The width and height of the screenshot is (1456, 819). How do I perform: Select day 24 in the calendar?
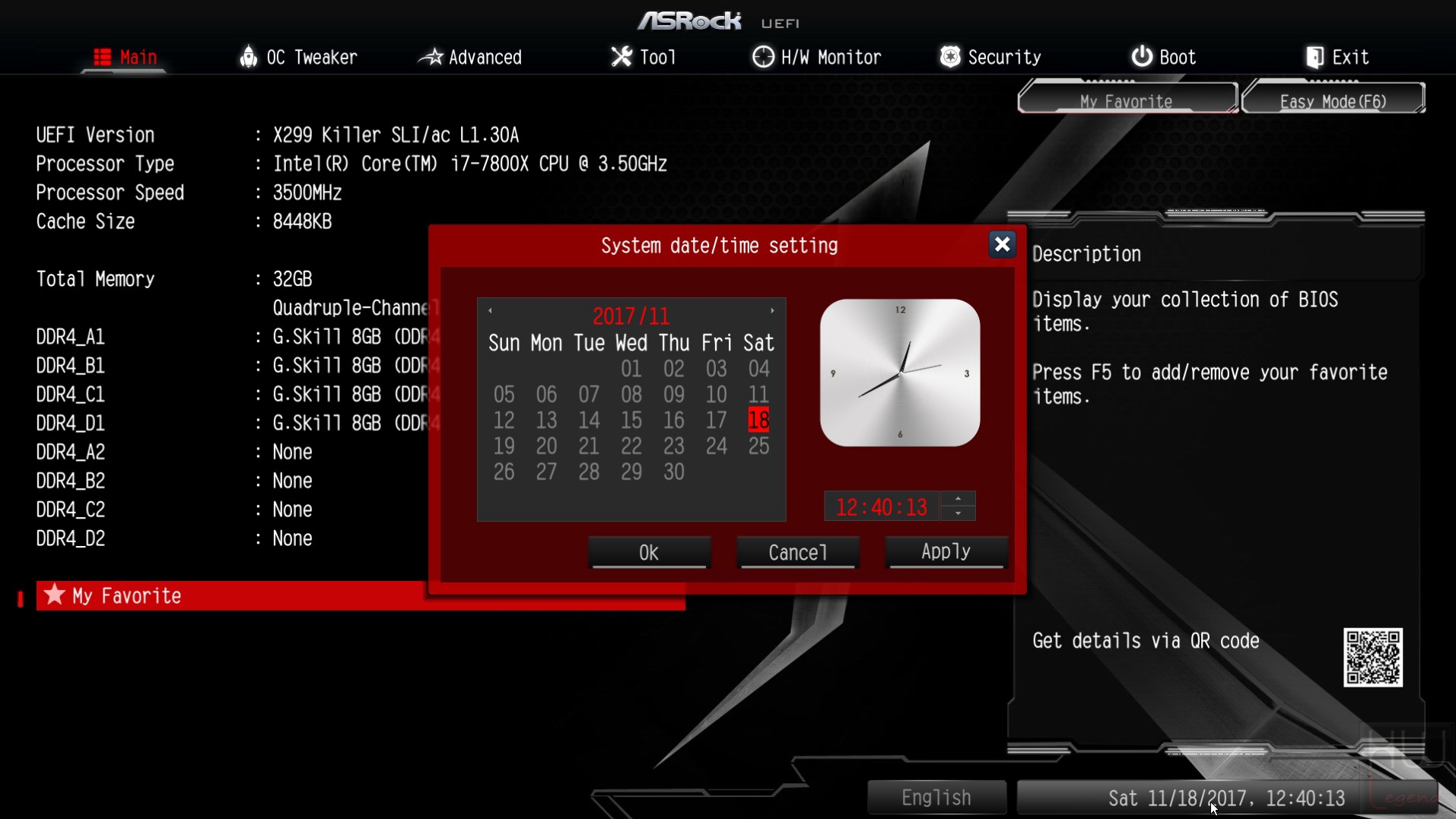coord(716,446)
